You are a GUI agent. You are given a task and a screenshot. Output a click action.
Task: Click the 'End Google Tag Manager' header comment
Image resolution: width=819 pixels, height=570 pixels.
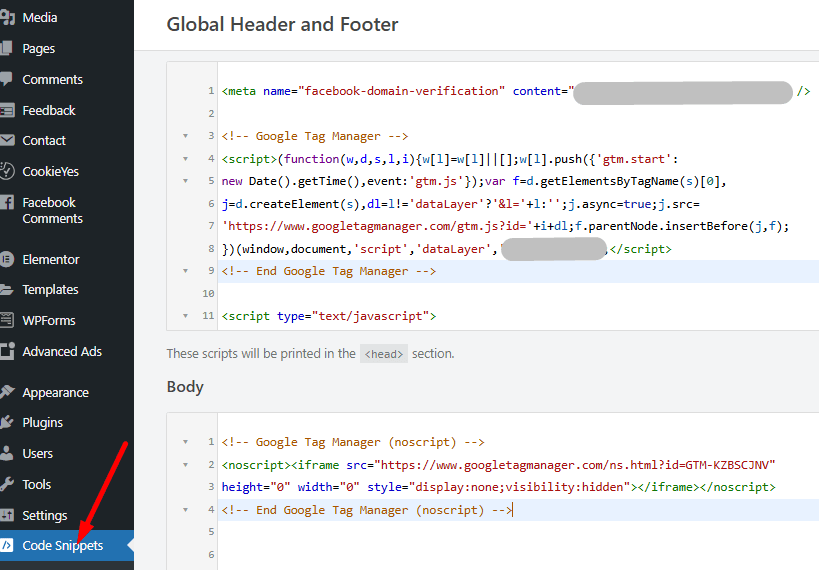(329, 271)
